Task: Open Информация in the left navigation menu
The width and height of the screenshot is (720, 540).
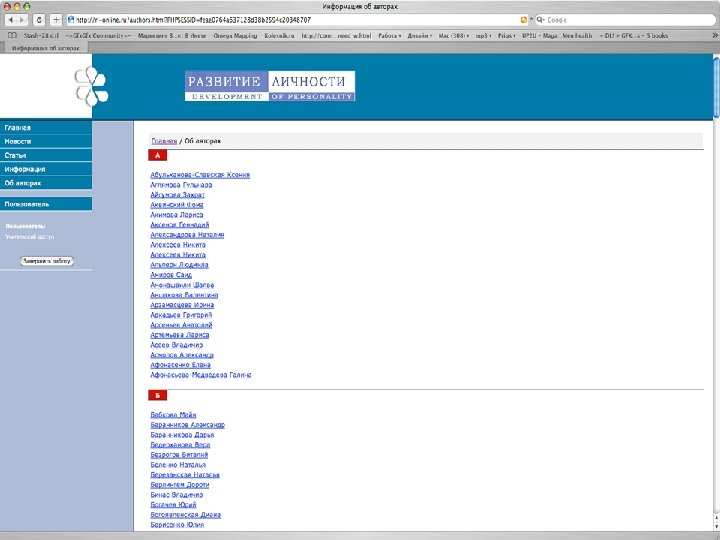Action: coord(46,169)
